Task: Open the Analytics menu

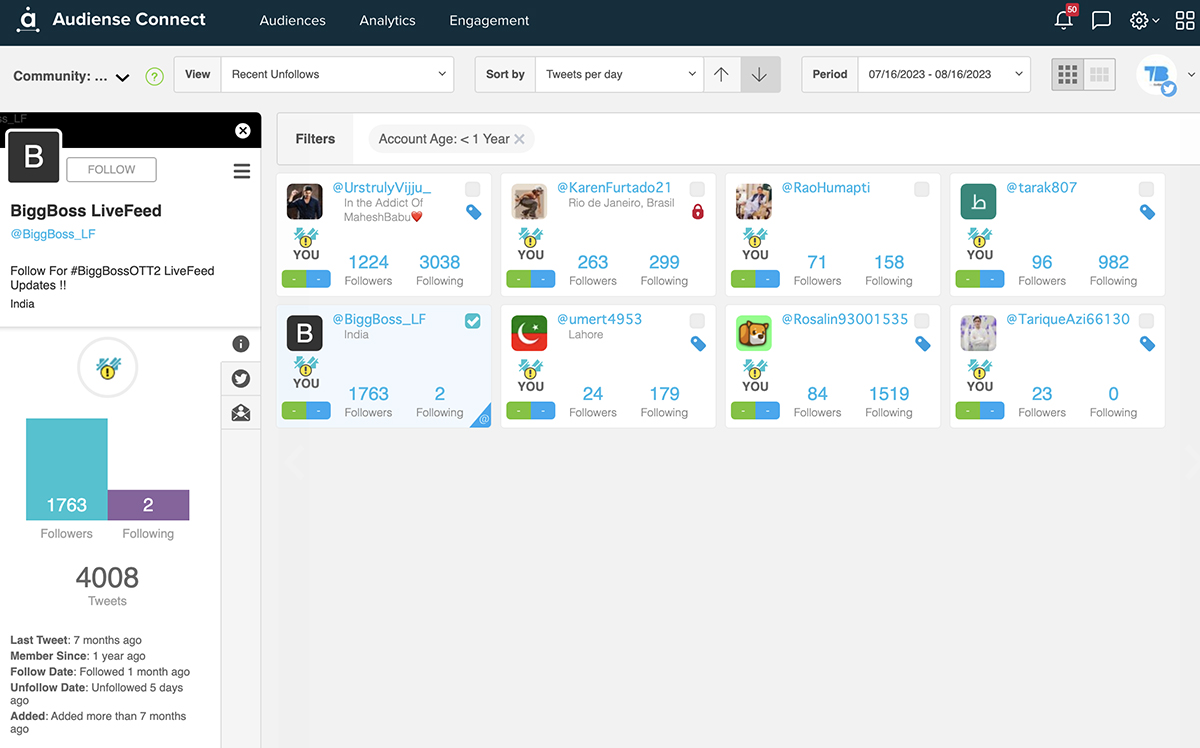Action: click(x=387, y=20)
